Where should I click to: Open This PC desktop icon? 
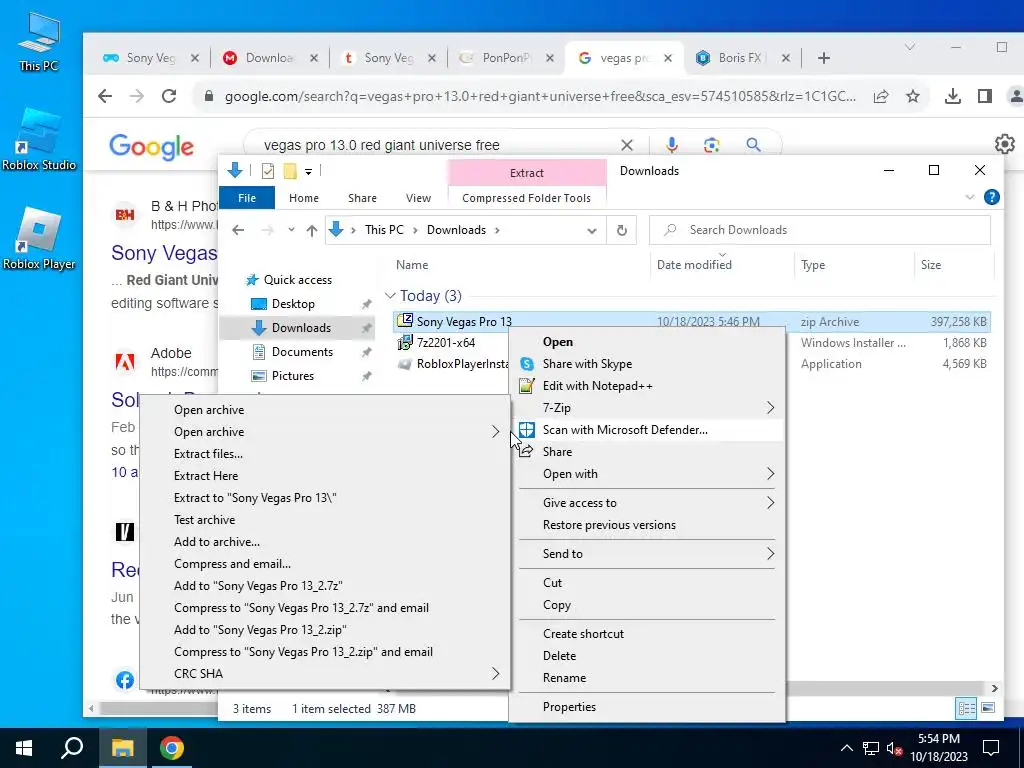(x=39, y=41)
